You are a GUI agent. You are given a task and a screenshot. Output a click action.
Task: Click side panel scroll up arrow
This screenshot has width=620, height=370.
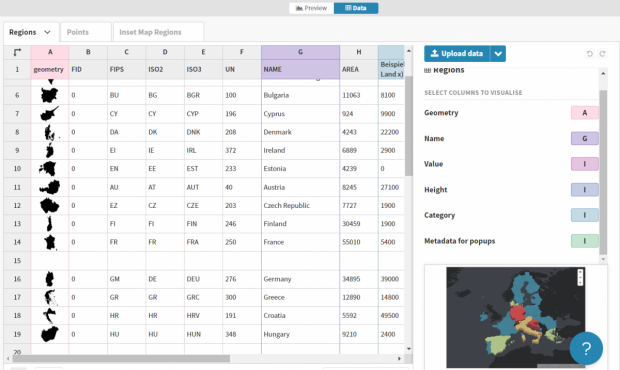click(603, 74)
